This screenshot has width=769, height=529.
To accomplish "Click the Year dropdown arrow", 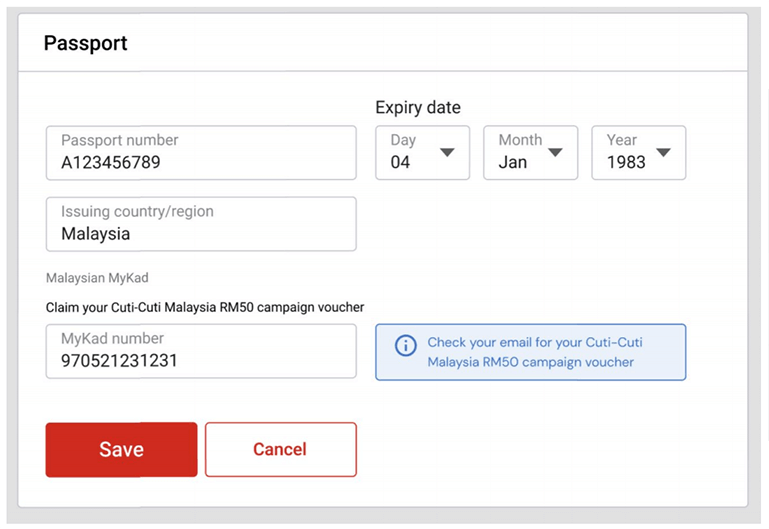I will click(x=663, y=152).
